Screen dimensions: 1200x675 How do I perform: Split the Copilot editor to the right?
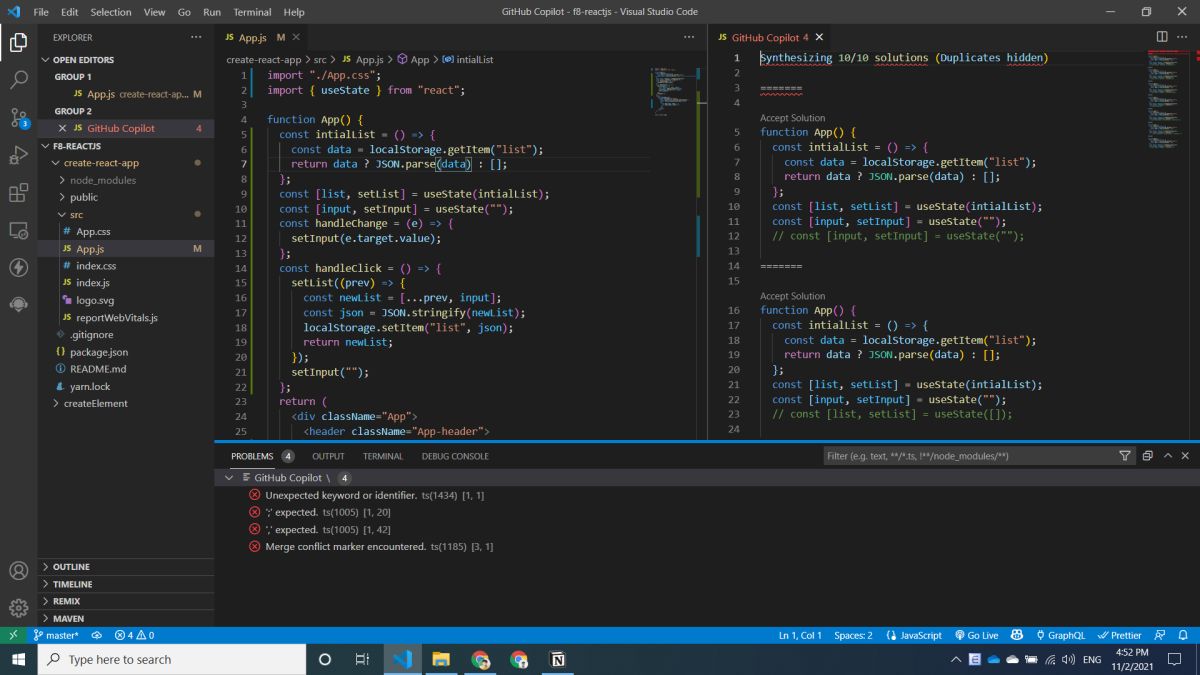[x=1162, y=37]
